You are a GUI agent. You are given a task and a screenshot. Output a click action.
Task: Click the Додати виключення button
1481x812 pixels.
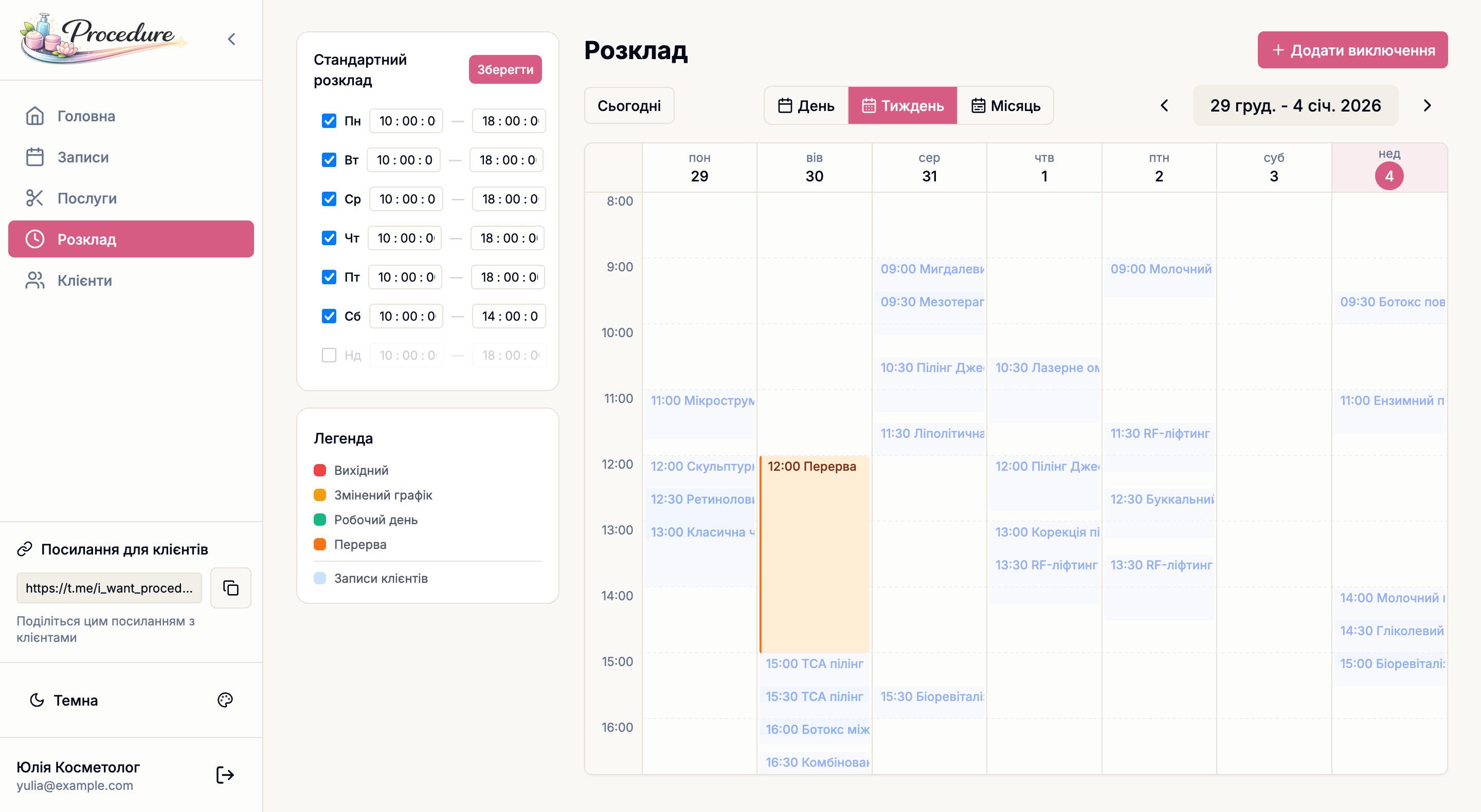[x=1352, y=50]
